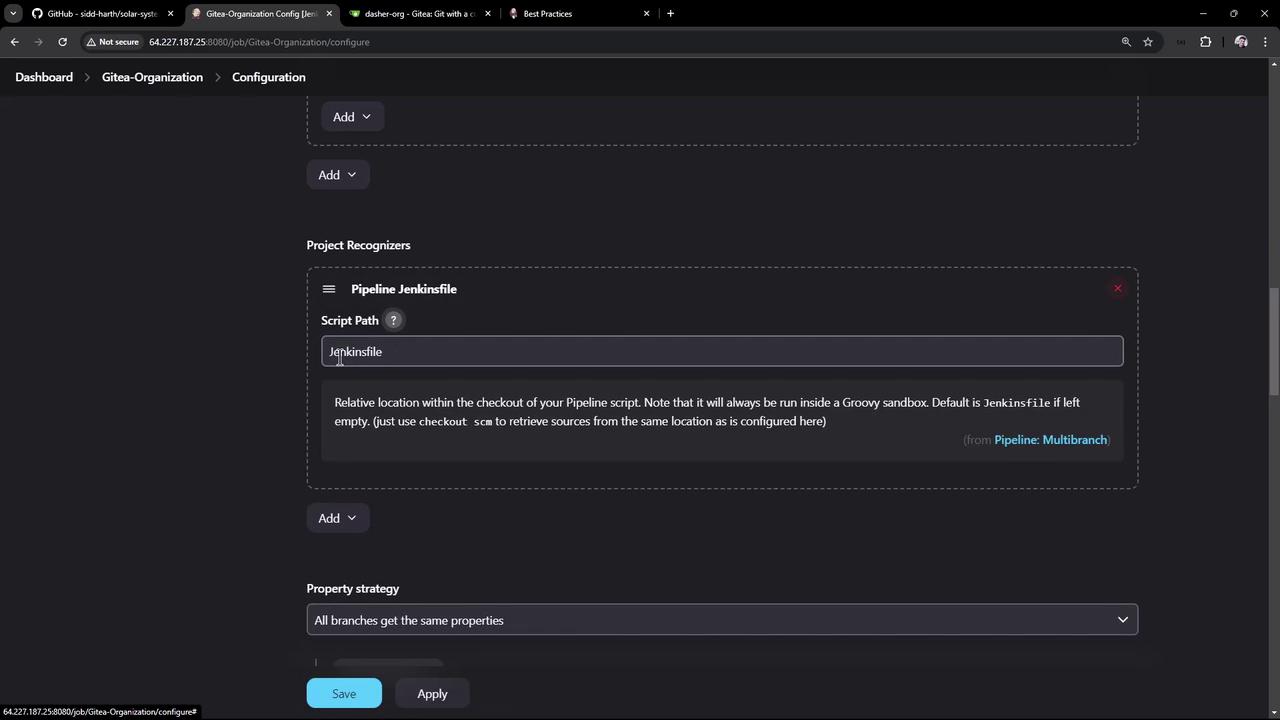Remove the Pipeline Jenkinsfile recognizer with the red X
1280x720 pixels.
(x=1117, y=289)
